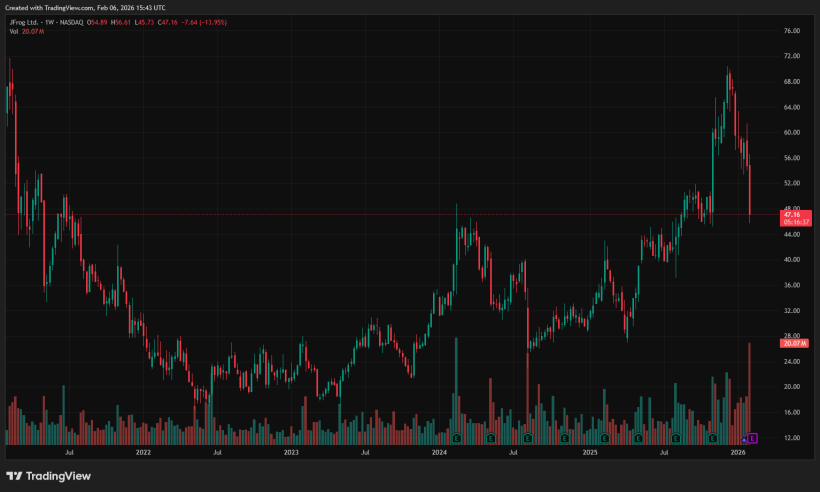Select the red 47.16 current price label
Screen dimensions: 820x492
click(x=793, y=214)
